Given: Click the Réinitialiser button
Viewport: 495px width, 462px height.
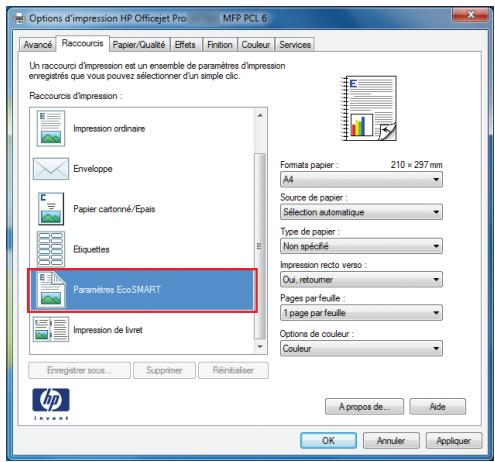Looking at the screenshot, I should tap(233, 370).
